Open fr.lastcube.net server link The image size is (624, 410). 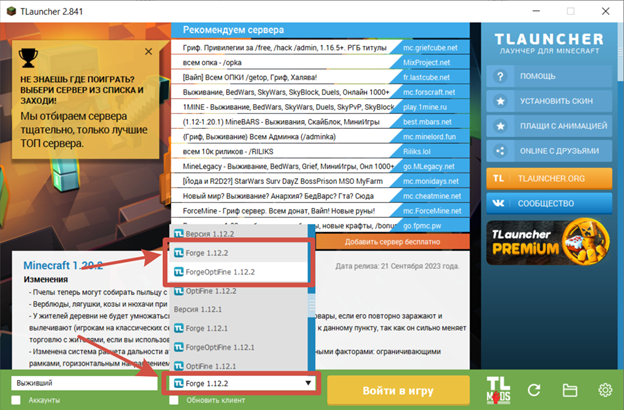pyautogui.click(x=426, y=77)
